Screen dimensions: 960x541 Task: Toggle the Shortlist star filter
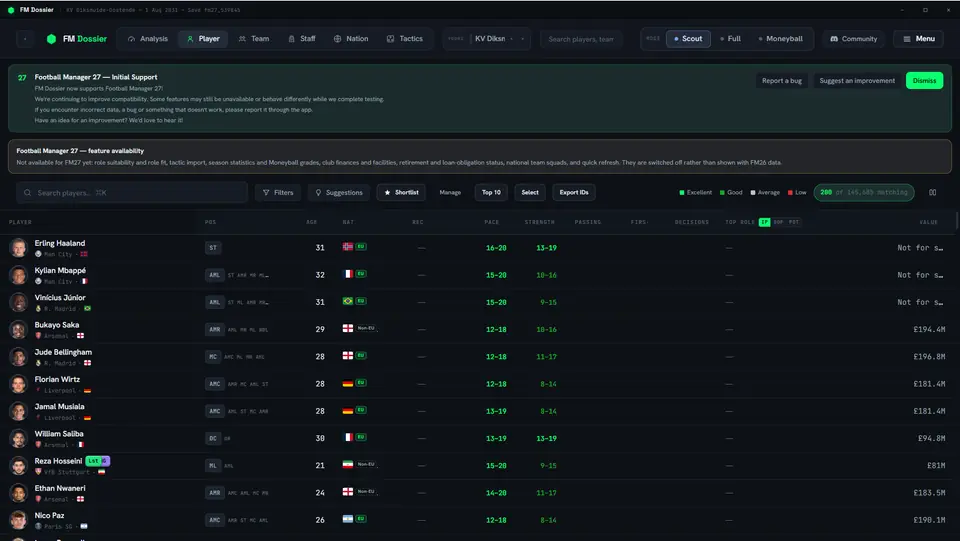point(401,192)
